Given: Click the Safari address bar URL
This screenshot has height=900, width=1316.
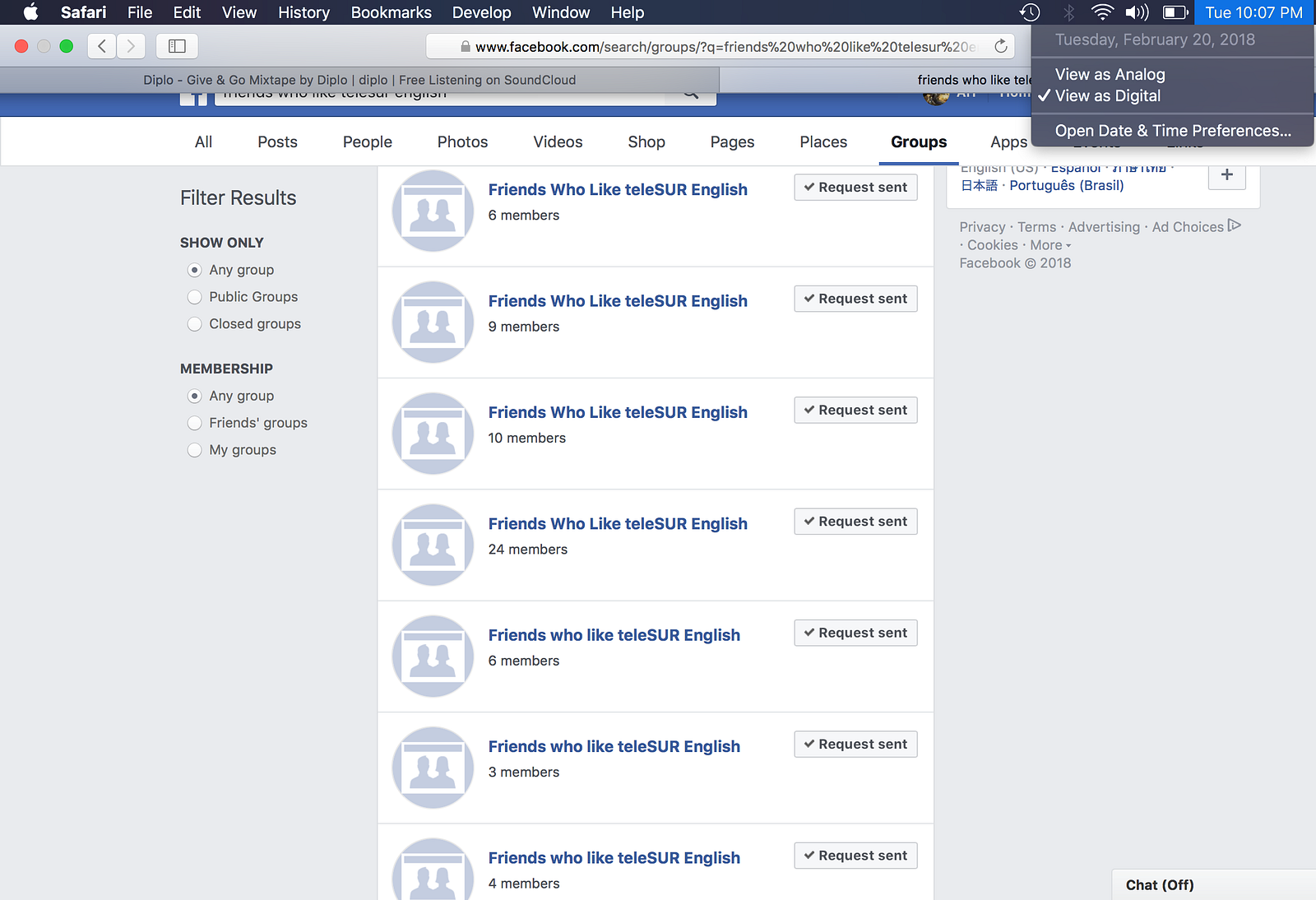Looking at the screenshot, I should (721, 46).
